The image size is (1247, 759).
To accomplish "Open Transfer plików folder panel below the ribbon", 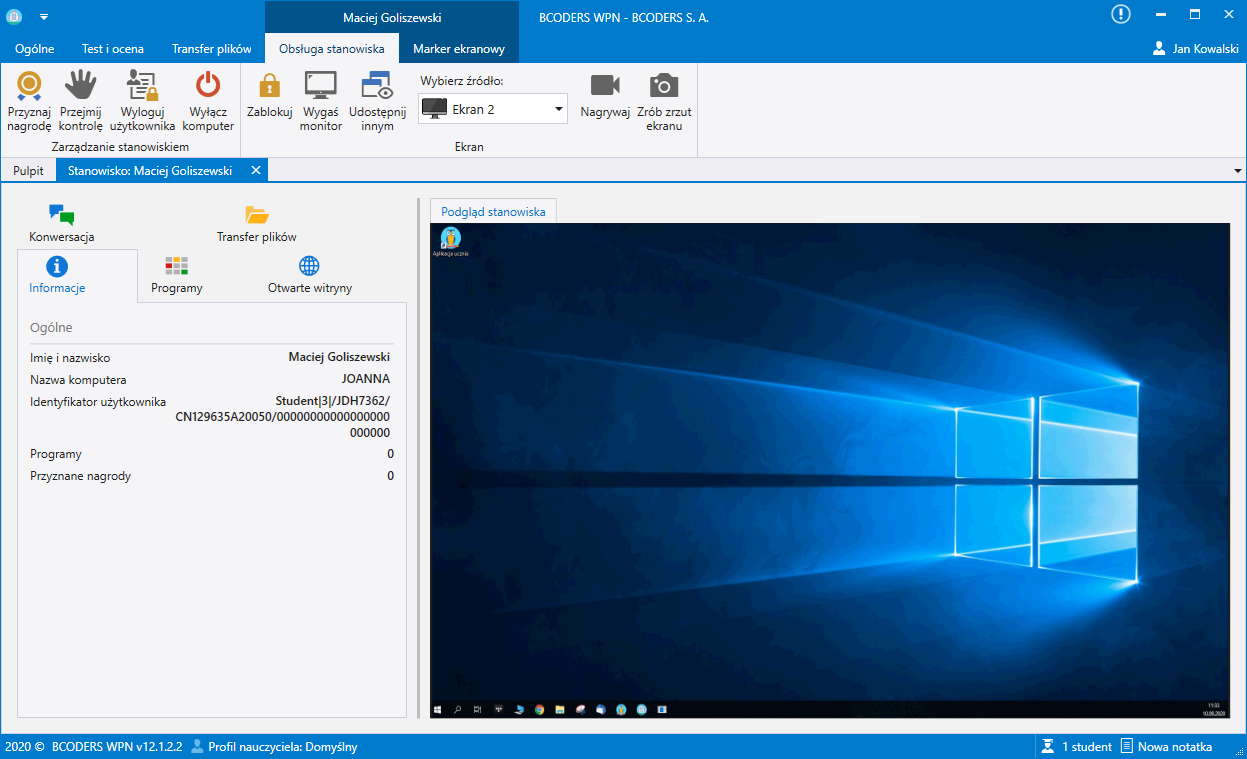I will (257, 224).
